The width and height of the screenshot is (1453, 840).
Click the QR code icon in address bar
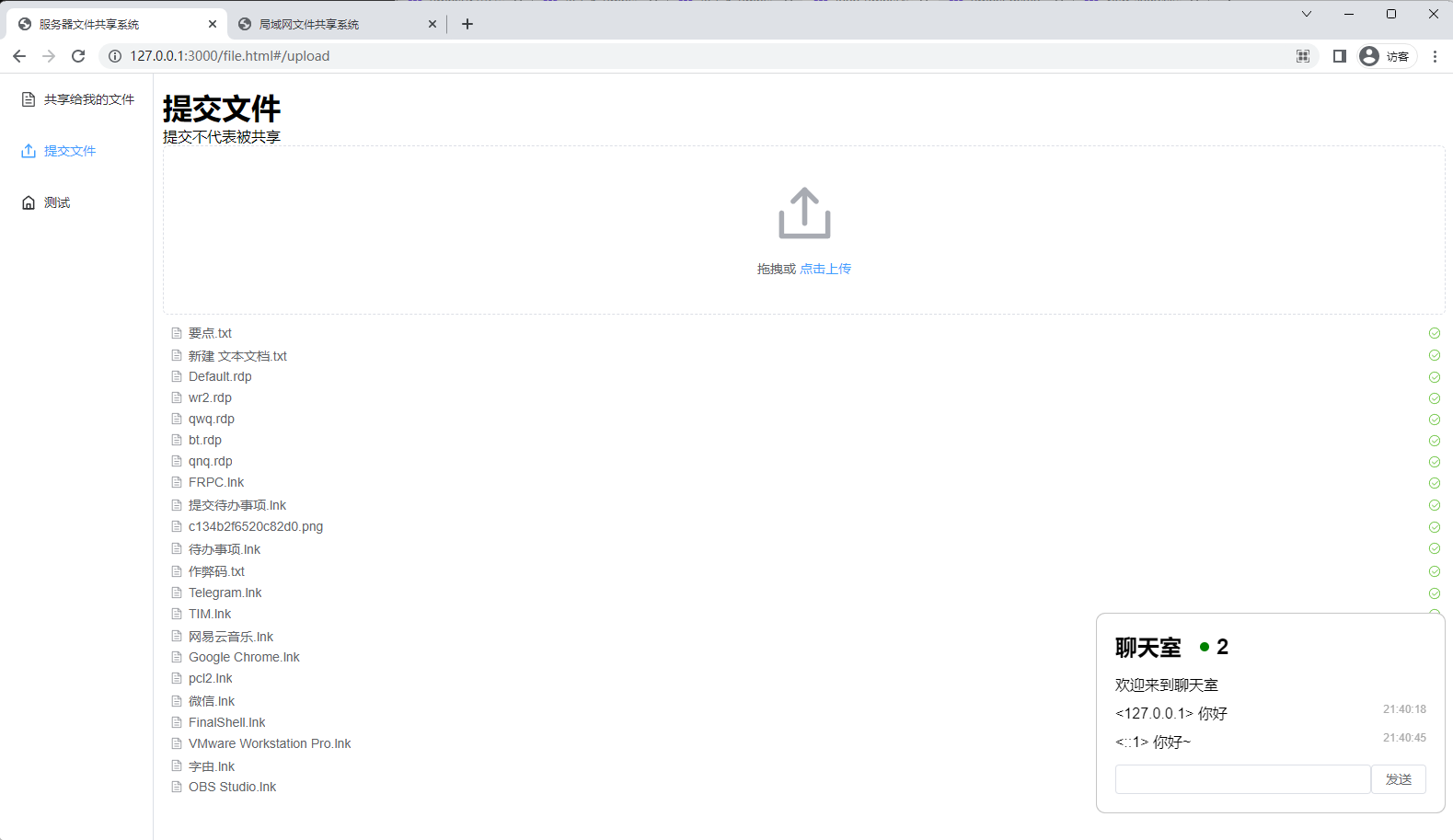tap(1303, 56)
